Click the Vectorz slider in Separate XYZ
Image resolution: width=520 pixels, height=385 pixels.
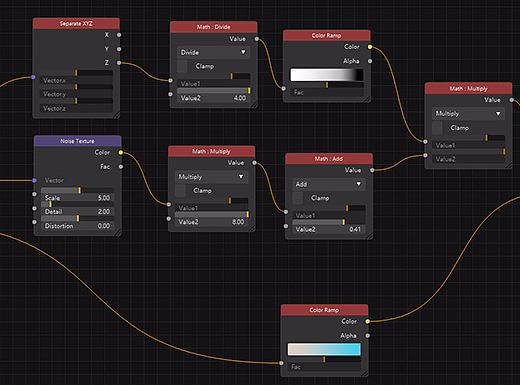click(x=76, y=105)
